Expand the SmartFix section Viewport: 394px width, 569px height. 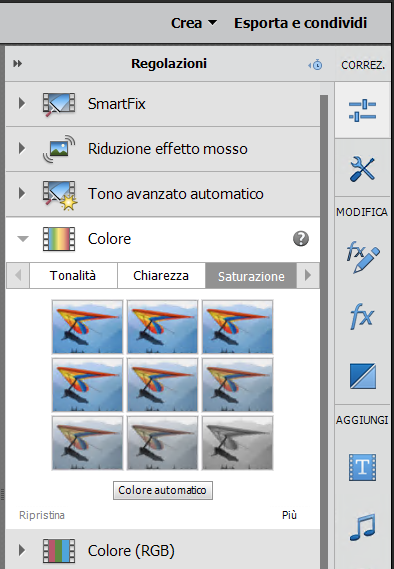point(22,103)
